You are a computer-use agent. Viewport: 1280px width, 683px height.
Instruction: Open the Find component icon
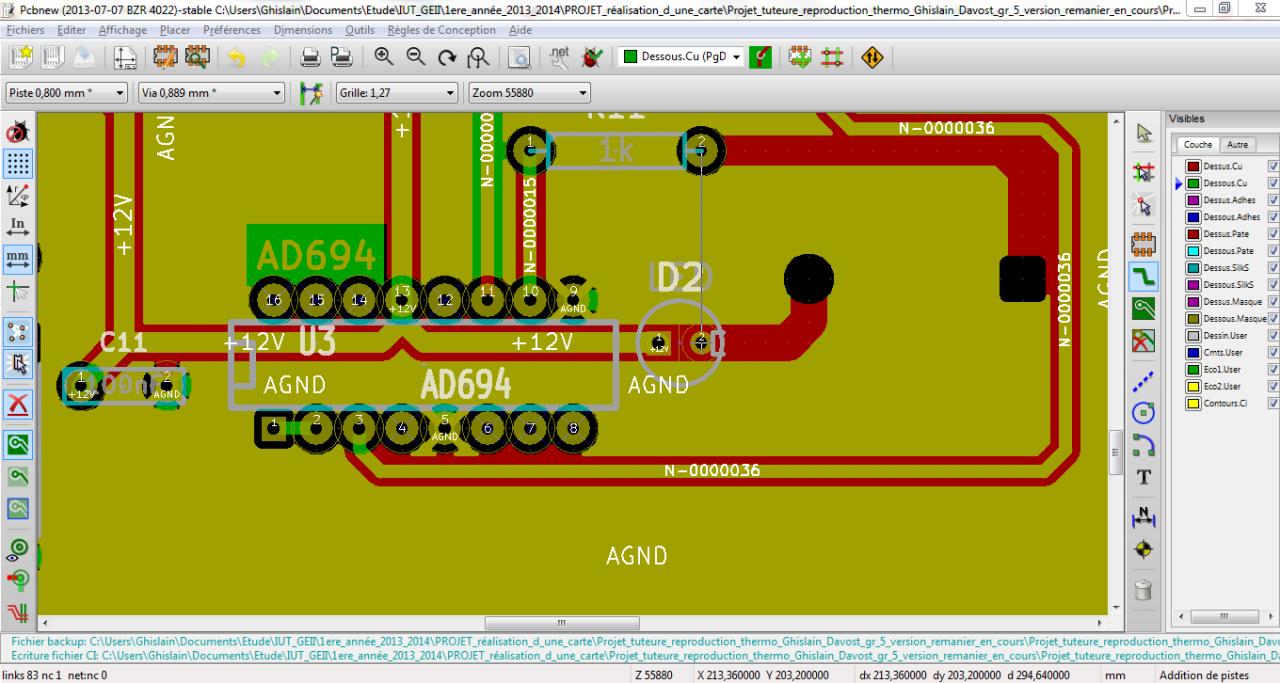tap(520, 58)
